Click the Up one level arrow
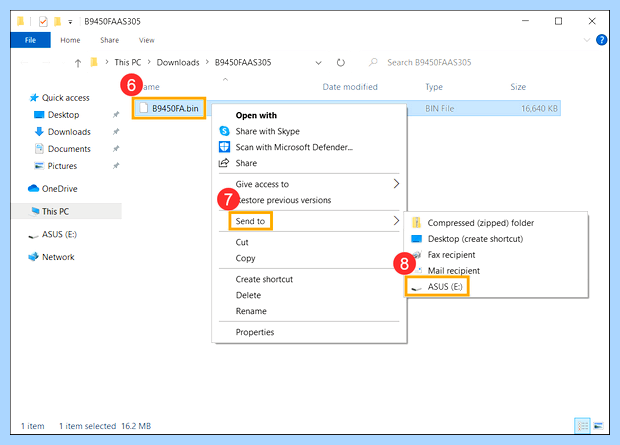Viewport: 620px width, 445px height. pos(78,62)
